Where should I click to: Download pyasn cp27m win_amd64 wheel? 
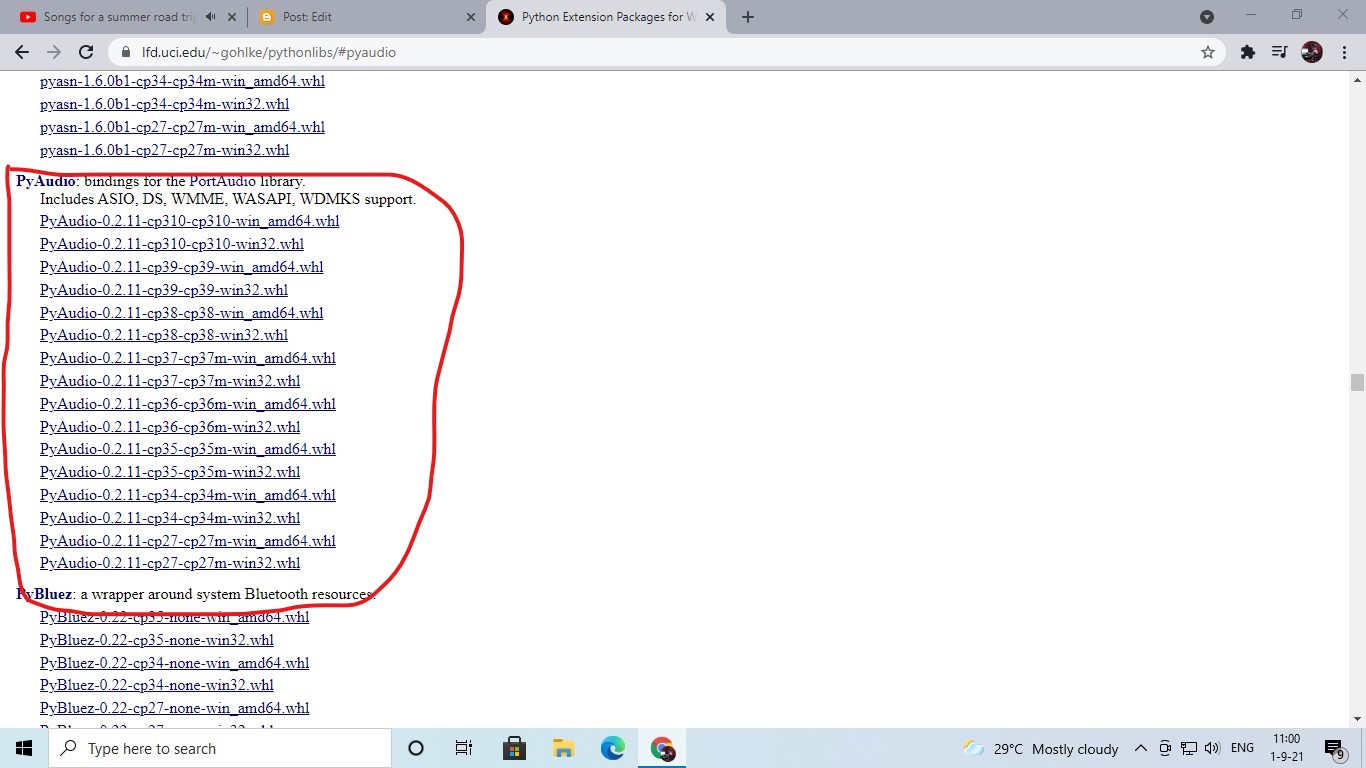pos(182,127)
